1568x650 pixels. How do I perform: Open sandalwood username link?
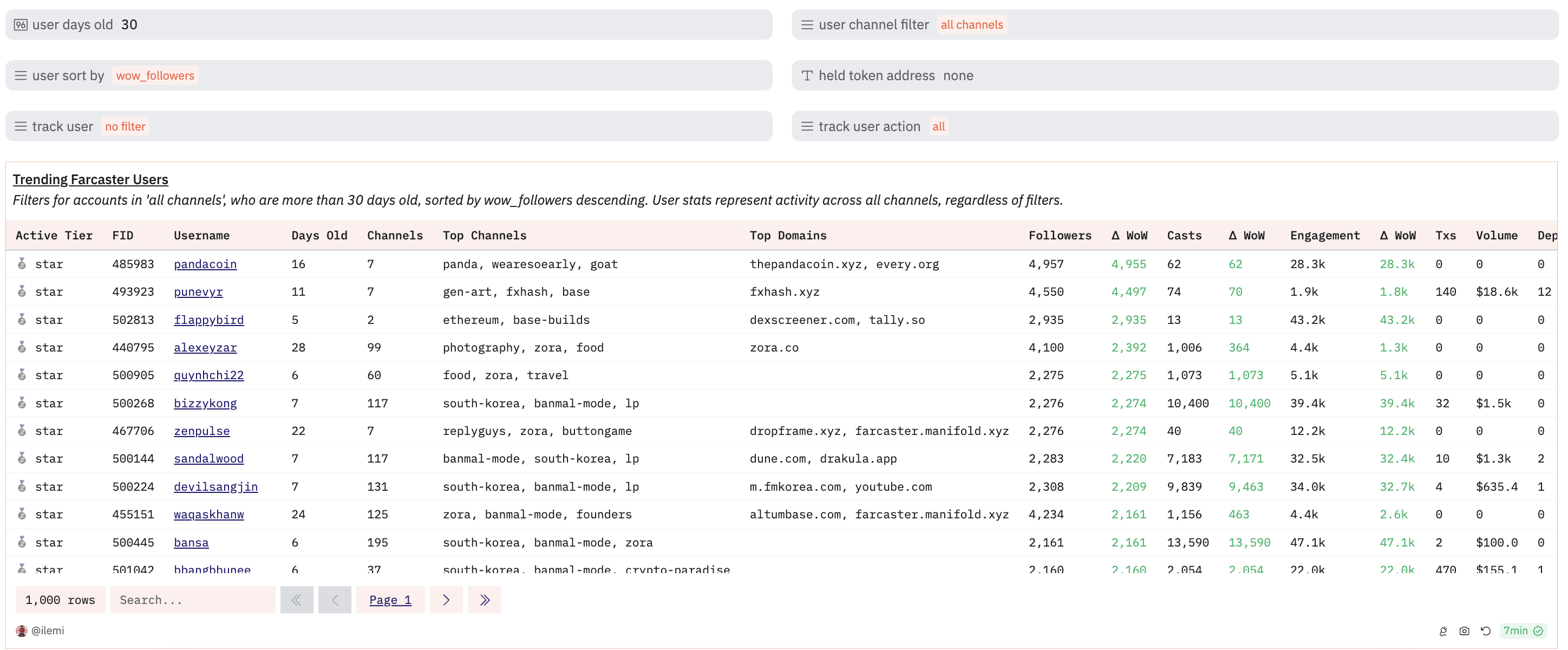point(209,458)
